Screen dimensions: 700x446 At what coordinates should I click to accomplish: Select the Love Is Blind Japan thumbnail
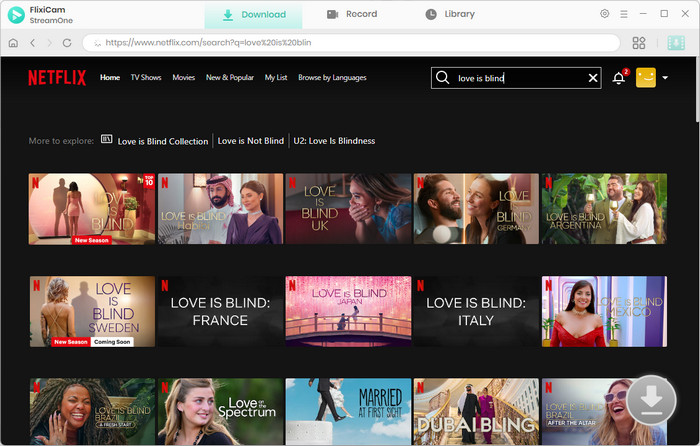pos(348,311)
